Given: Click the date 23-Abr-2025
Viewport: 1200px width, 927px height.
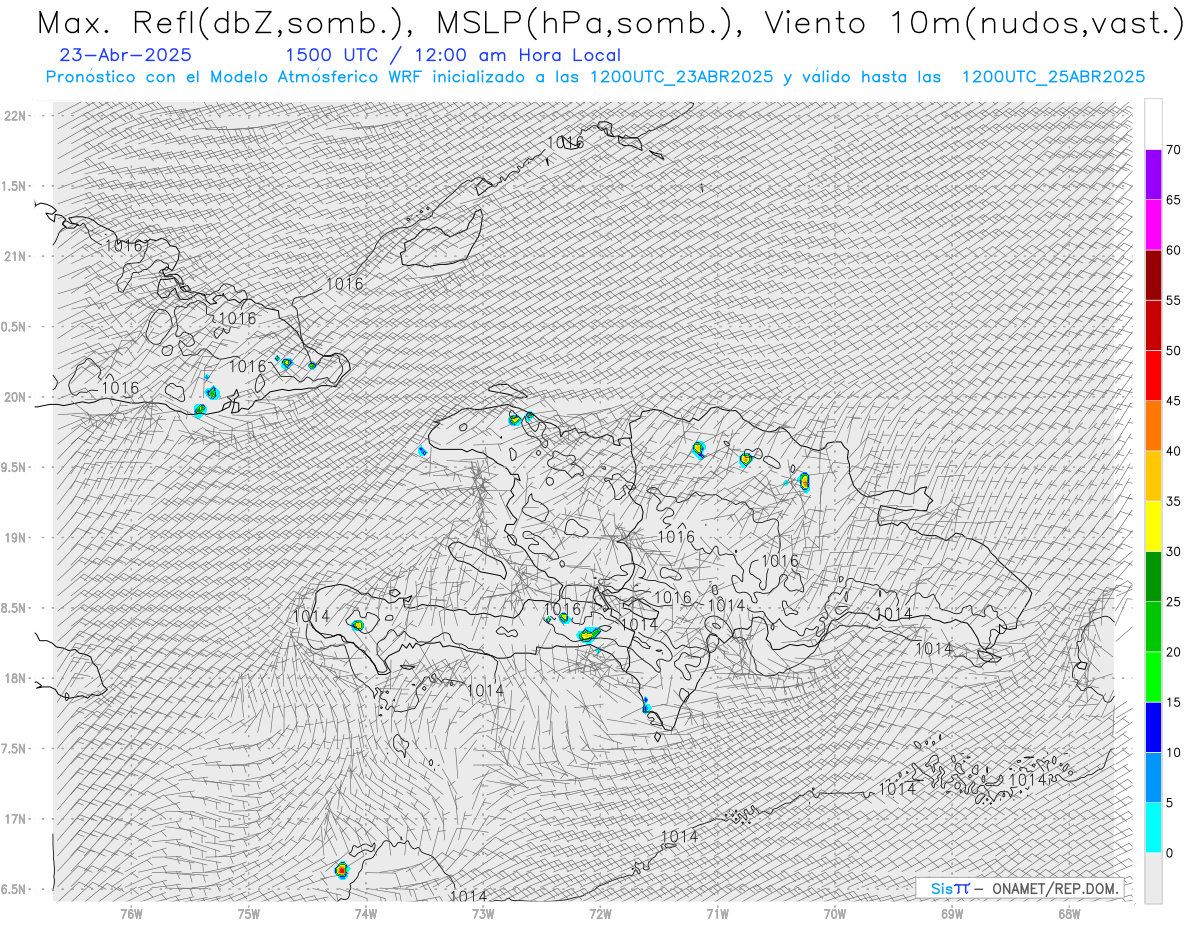Looking at the screenshot, I should click(x=126, y=56).
